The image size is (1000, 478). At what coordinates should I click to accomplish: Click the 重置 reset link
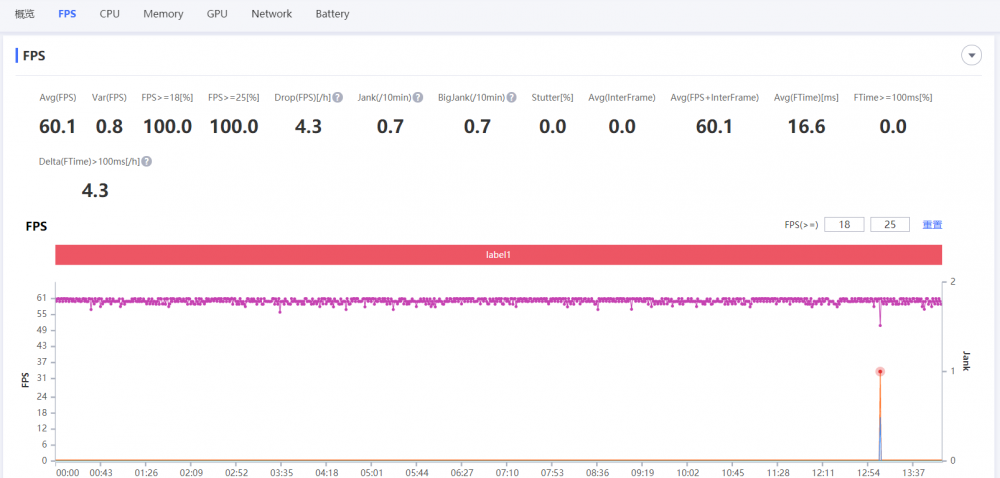932,224
